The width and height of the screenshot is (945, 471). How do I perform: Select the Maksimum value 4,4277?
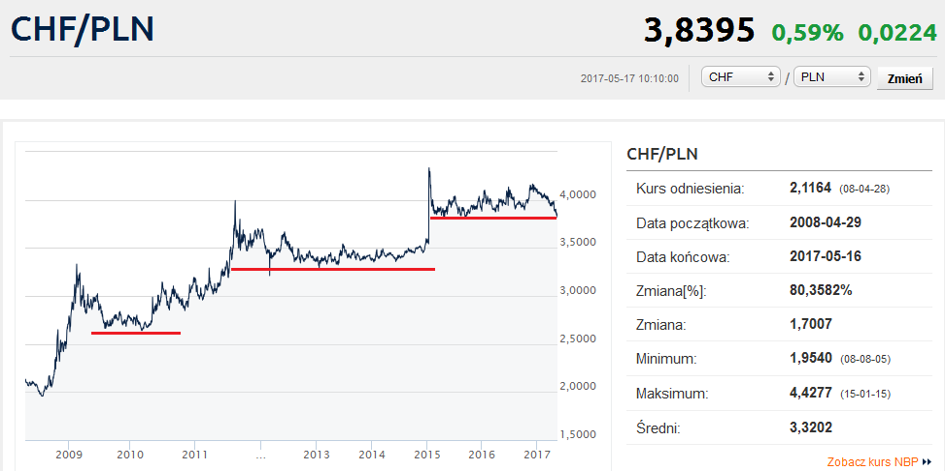(810, 394)
